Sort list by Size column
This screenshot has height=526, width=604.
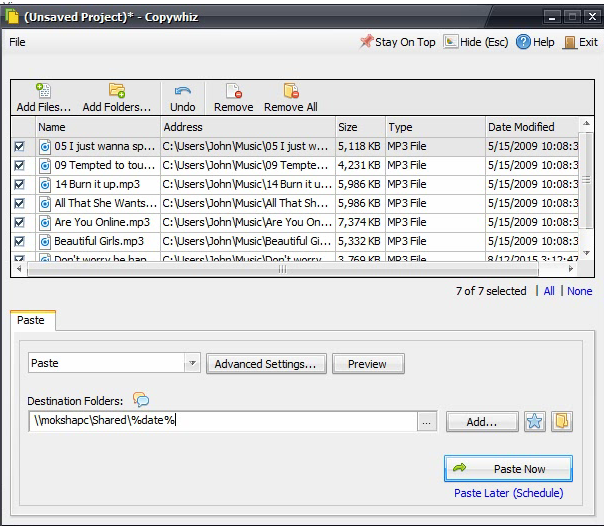tap(360, 127)
